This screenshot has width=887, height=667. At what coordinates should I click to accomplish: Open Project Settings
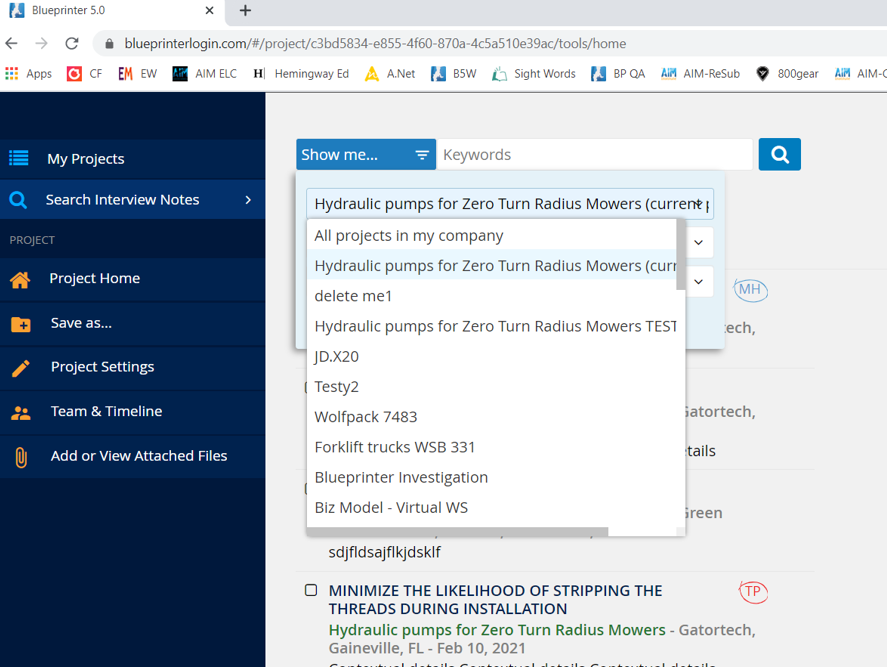coord(132,368)
